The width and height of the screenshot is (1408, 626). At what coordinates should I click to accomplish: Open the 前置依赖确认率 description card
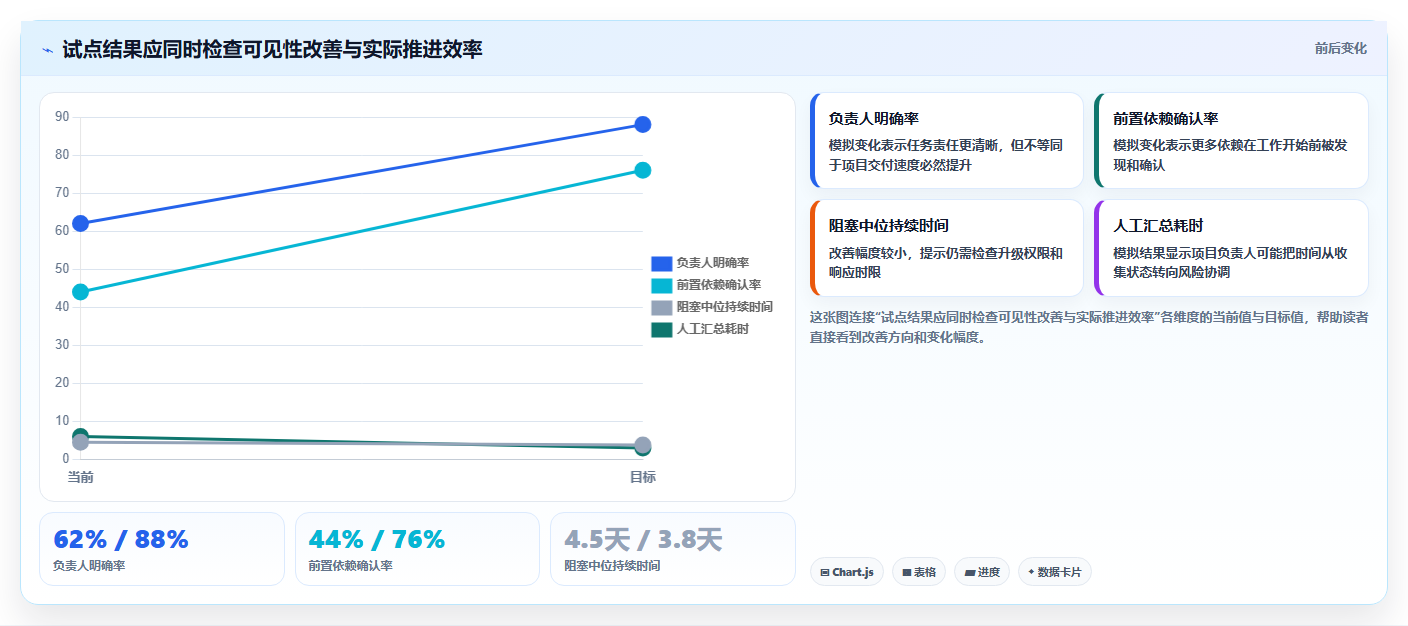coord(1231,141)
